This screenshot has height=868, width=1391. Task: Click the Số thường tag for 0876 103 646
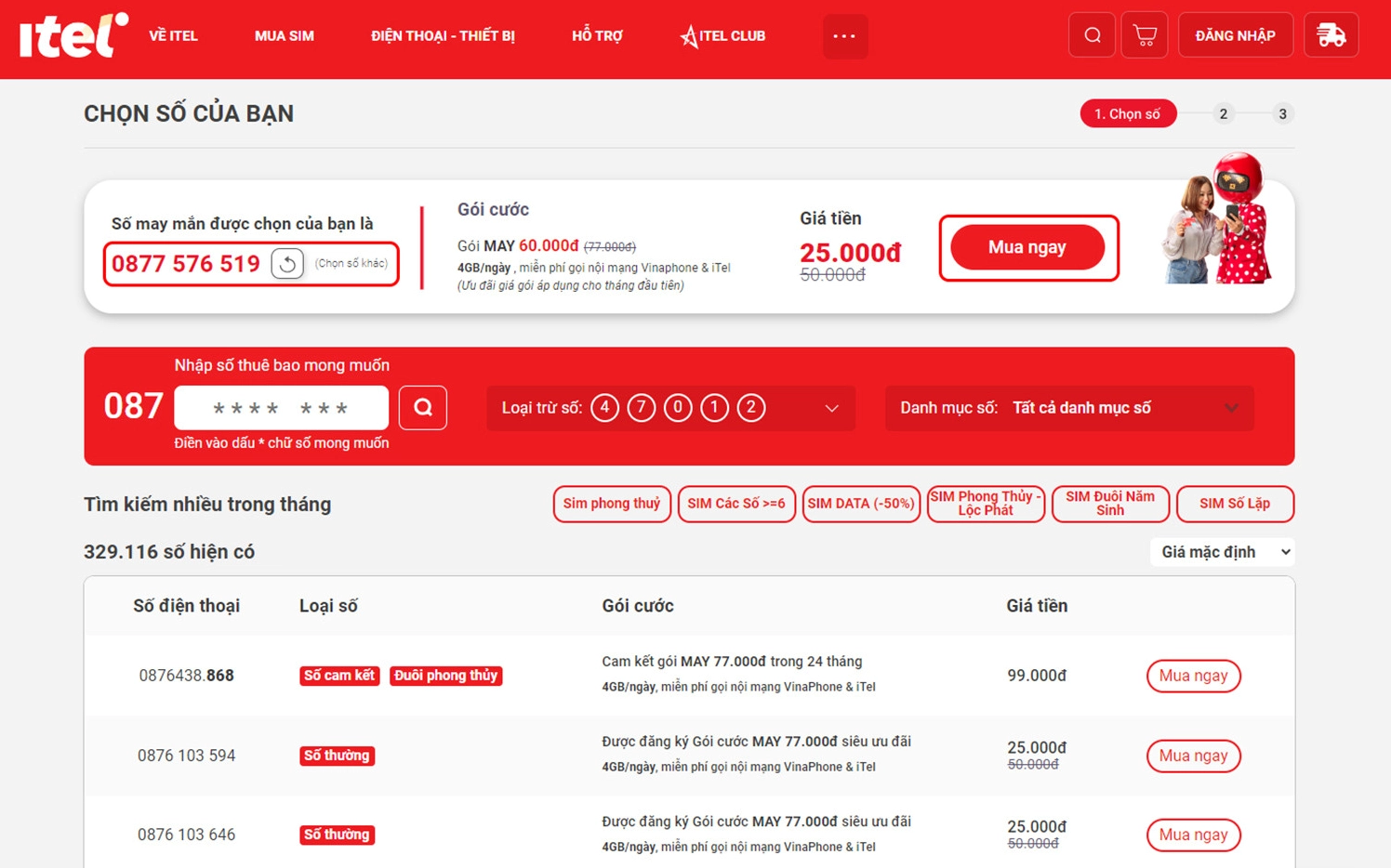click(337, 835)
